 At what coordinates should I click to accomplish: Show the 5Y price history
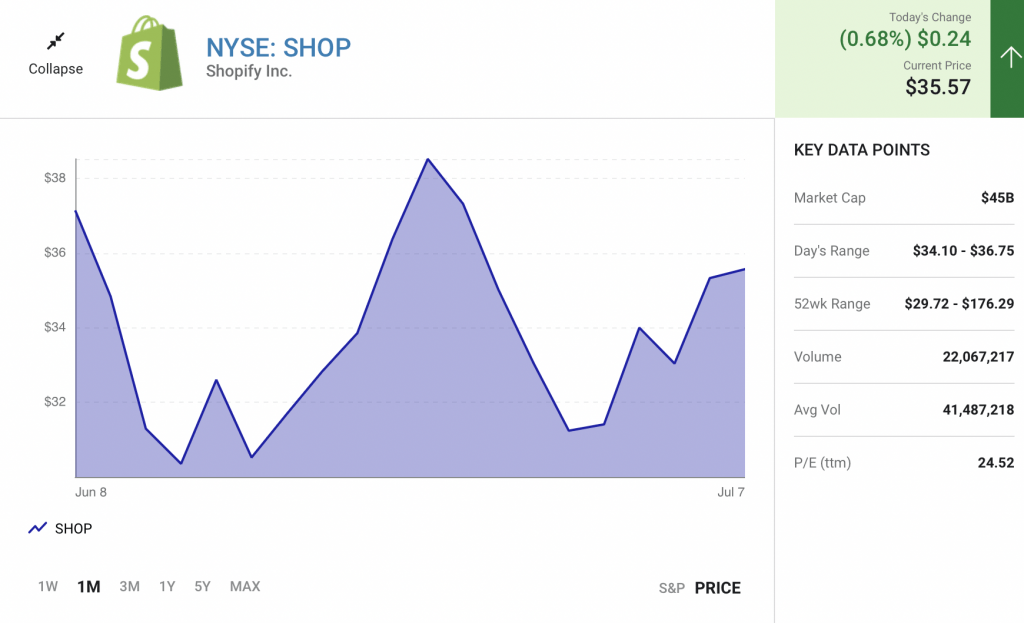[x=203, y=587]
